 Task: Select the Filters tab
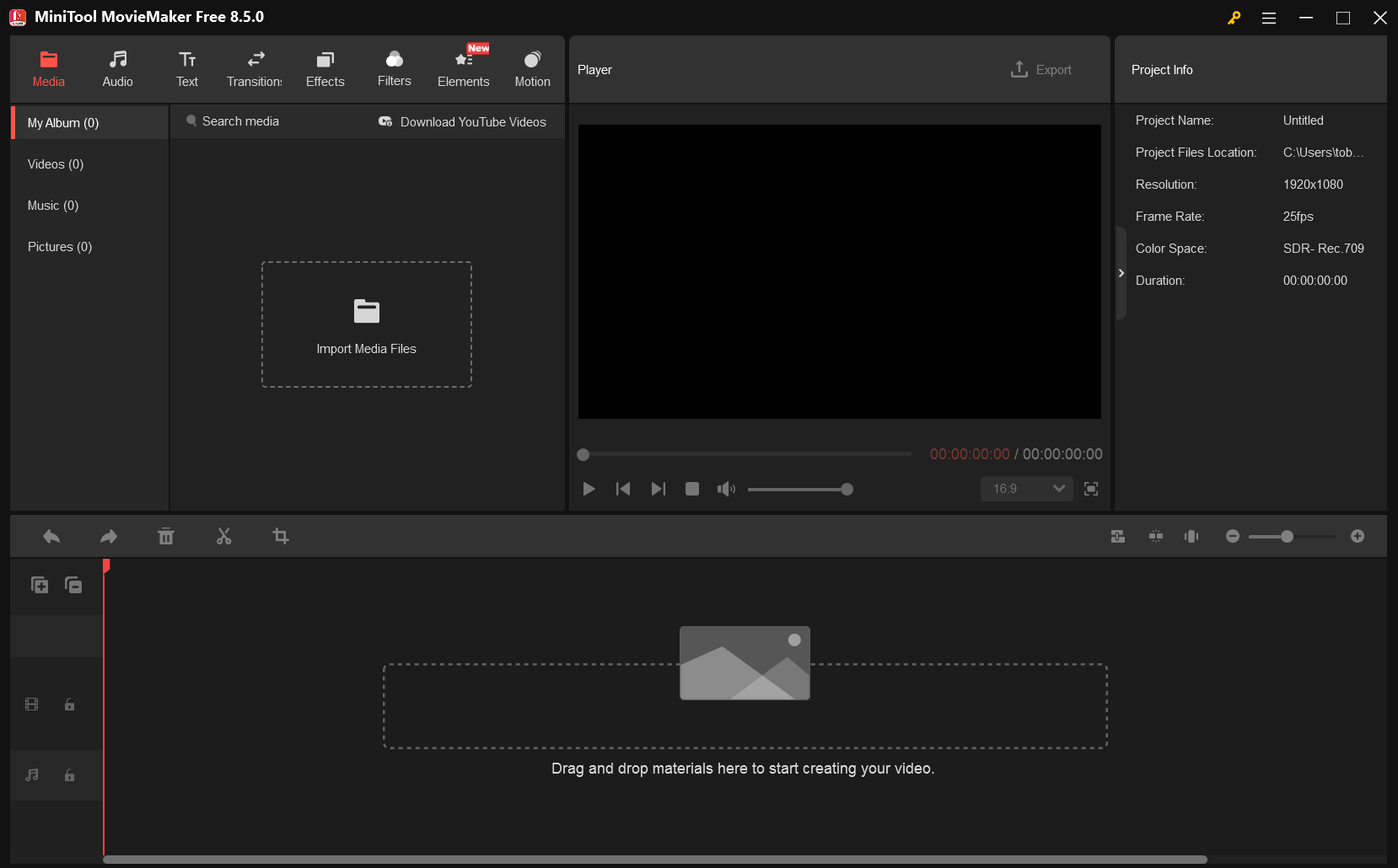pos(394,67)
